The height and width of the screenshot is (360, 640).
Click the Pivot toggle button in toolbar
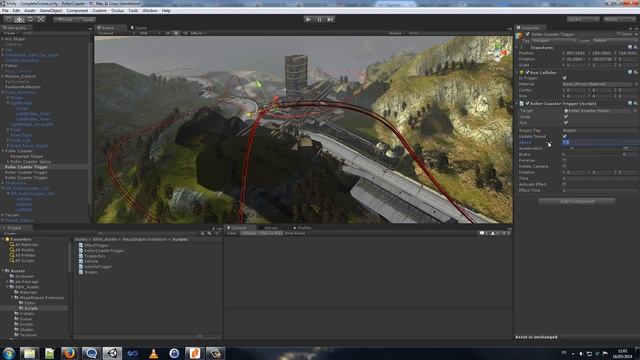click(64, 19)
